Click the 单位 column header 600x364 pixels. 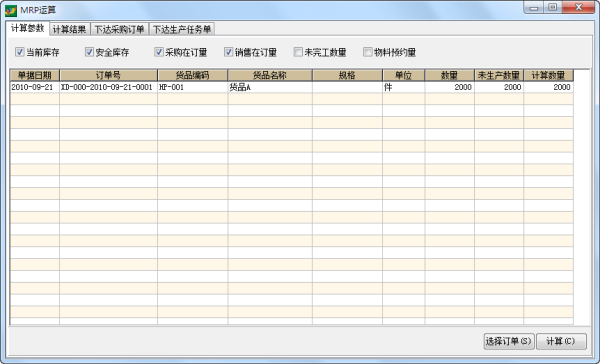pos(403,75)
